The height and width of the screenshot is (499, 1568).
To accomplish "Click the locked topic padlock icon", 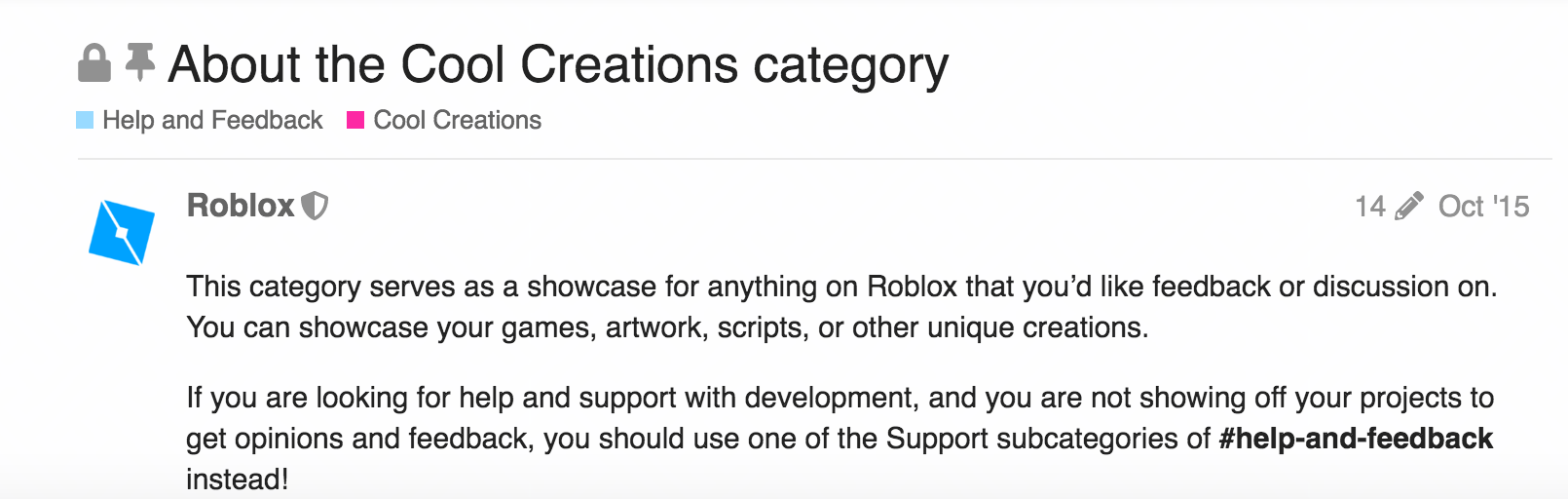I will click(x=93, y=63).
